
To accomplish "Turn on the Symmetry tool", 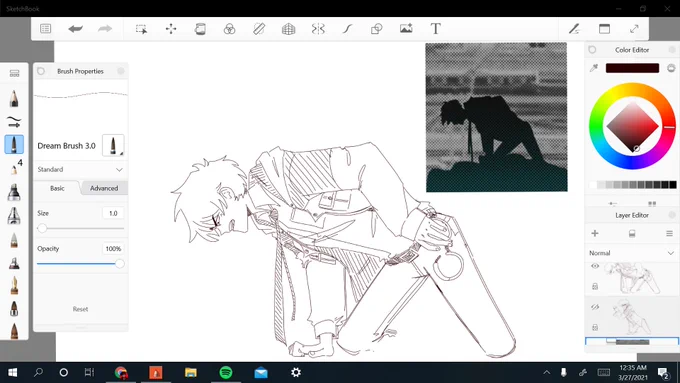I will pos(318,29).
